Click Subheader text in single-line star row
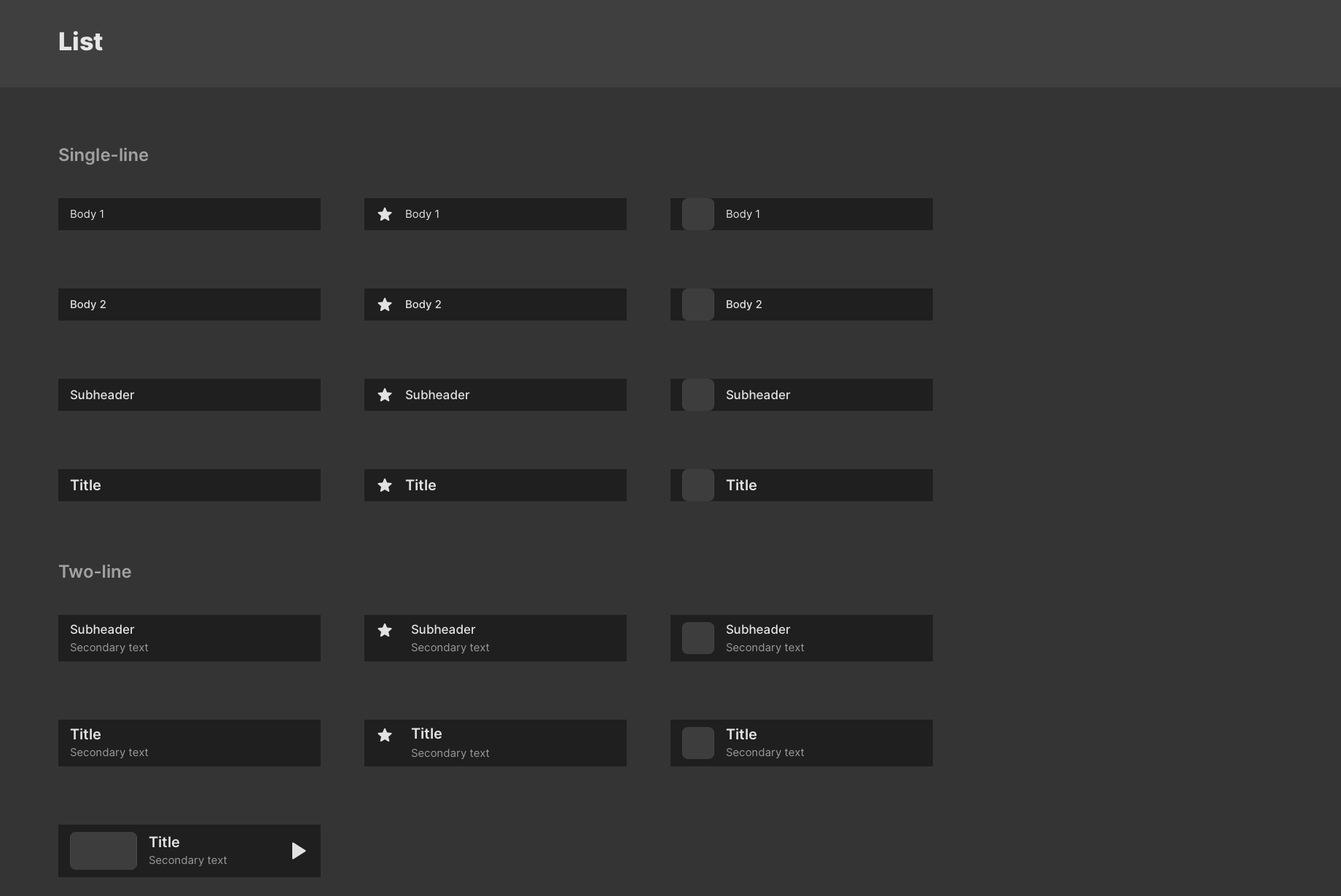The height and width of the screenshot is (896, 1341). [437, 395]
